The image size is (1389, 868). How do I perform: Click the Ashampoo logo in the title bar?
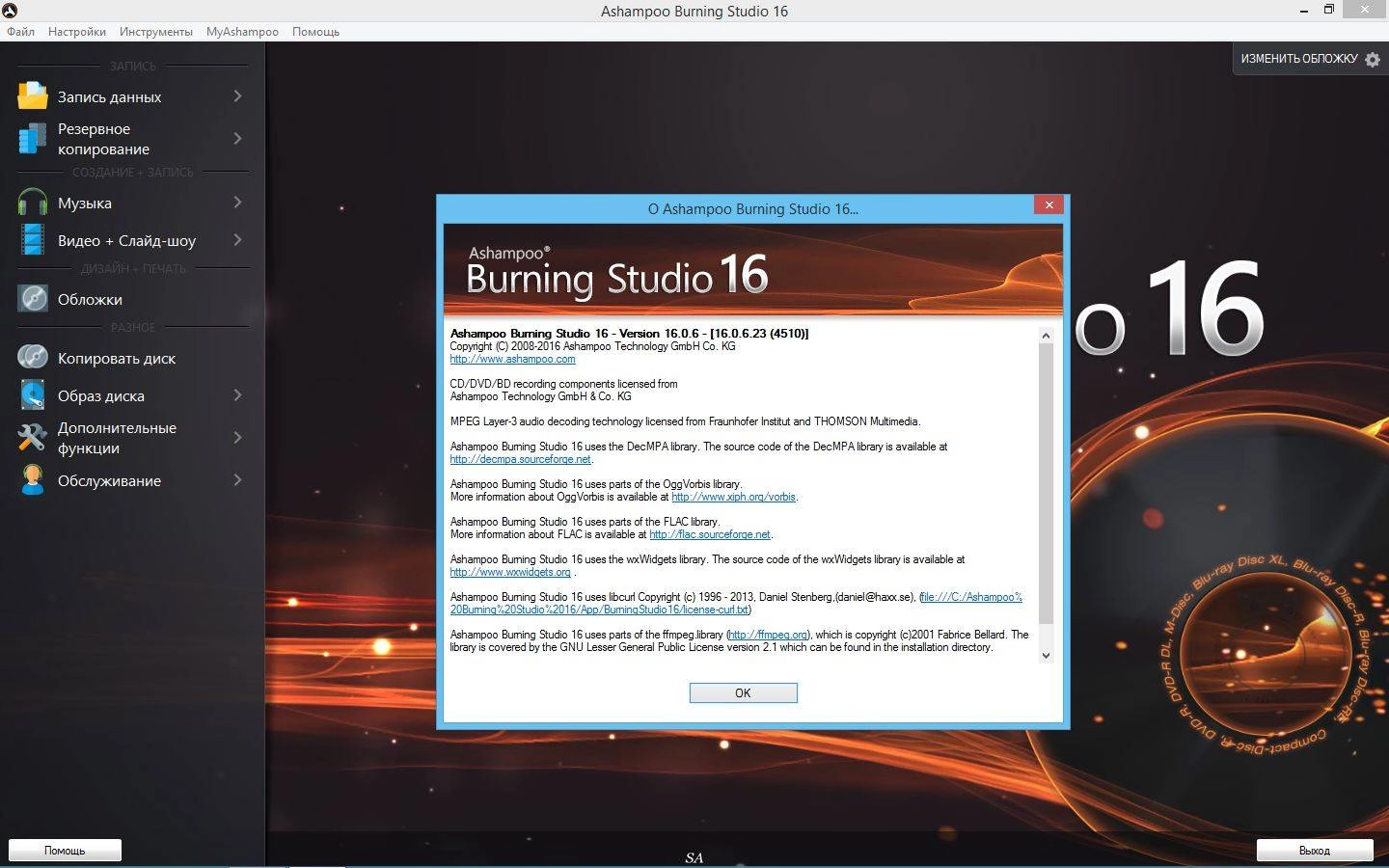pyautogui.click(x=10, y=11)
